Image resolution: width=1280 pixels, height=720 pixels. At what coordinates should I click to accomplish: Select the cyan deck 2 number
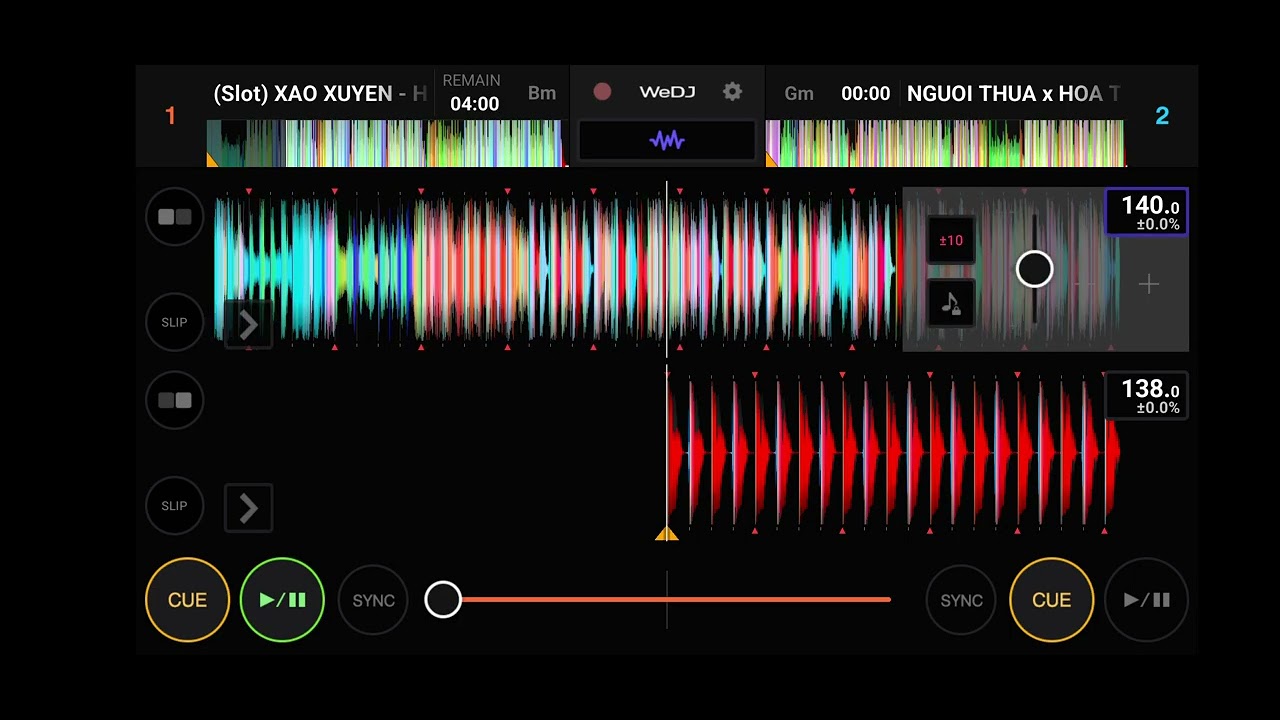coord(1162,116)
